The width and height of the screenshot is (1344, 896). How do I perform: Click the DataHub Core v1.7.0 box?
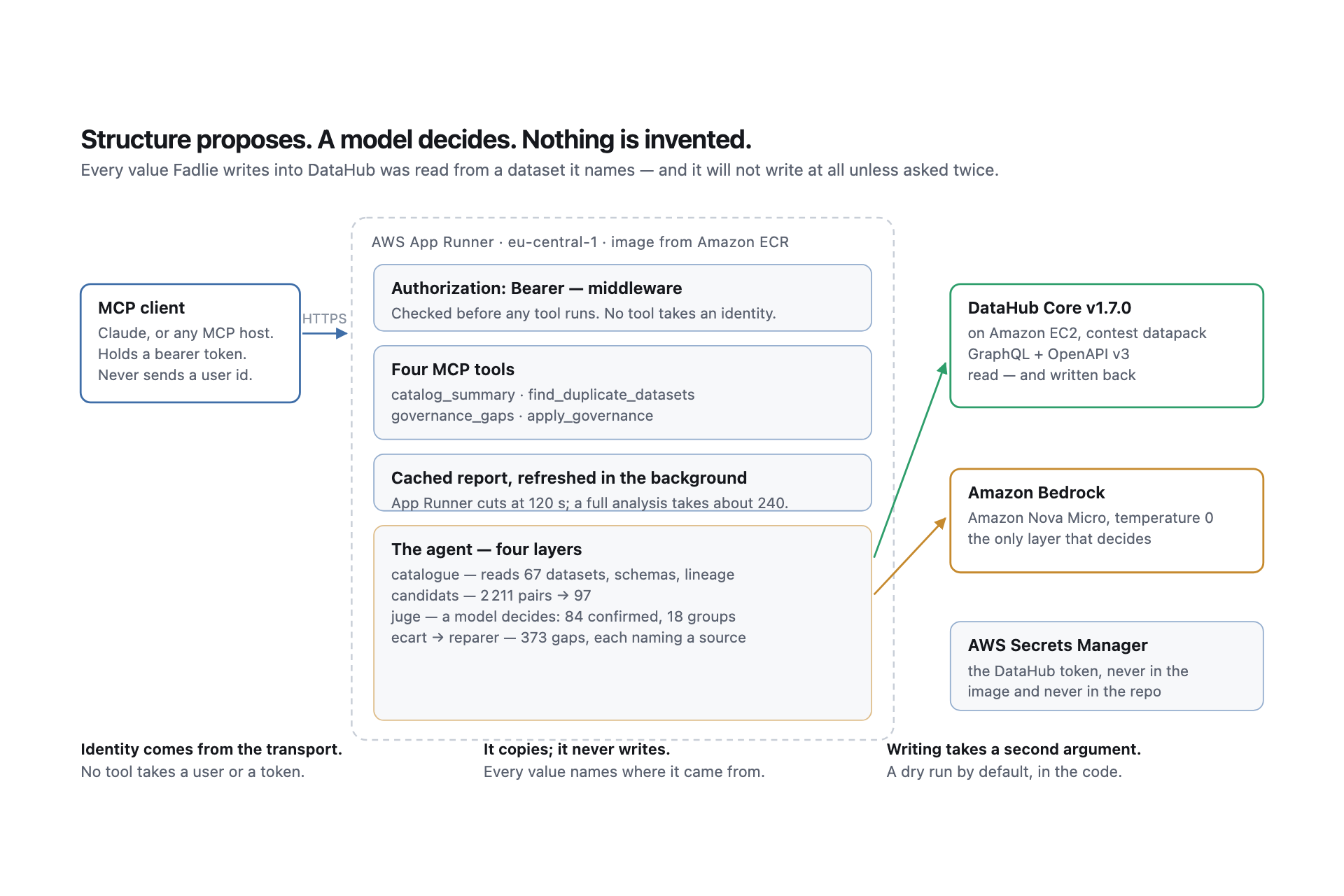(1107, 346)
